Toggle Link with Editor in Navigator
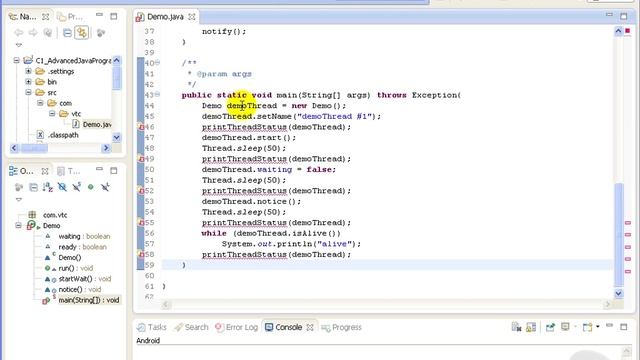 [82, 33]
